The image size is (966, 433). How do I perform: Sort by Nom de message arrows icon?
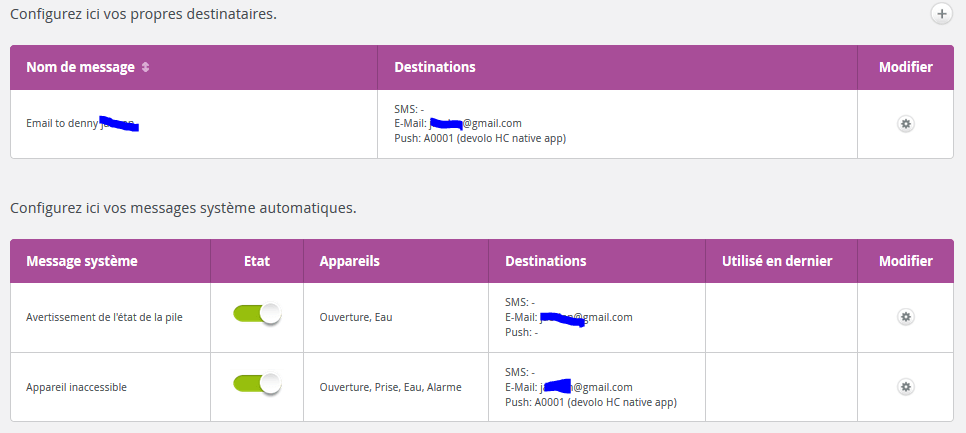pos(145,68)
